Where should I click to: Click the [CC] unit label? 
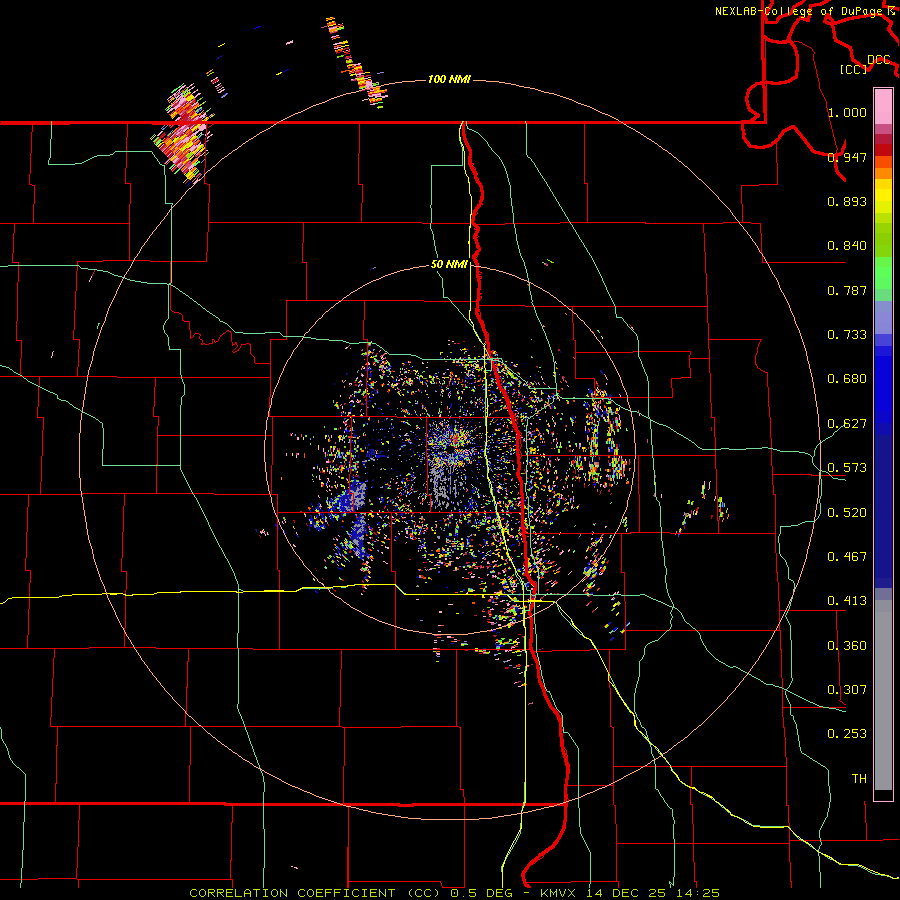pos(854,69)
